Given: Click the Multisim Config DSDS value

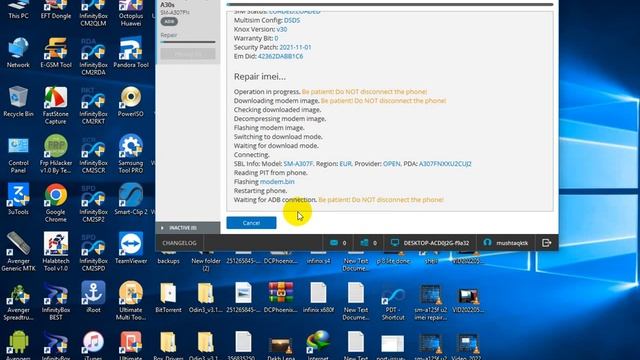Looking at the screenshot, I should (x=292, y=20).
